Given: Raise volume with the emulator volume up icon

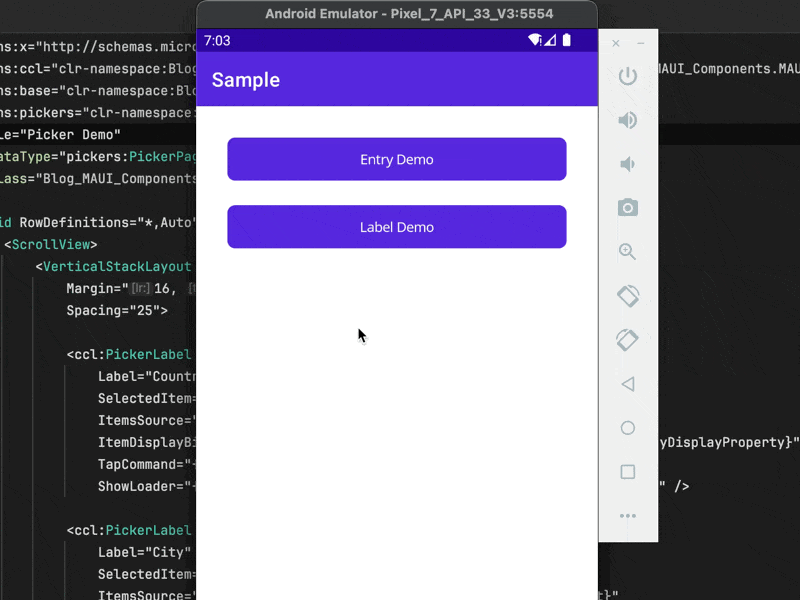Looking at the screenshot, I should (x=628, y=120).
